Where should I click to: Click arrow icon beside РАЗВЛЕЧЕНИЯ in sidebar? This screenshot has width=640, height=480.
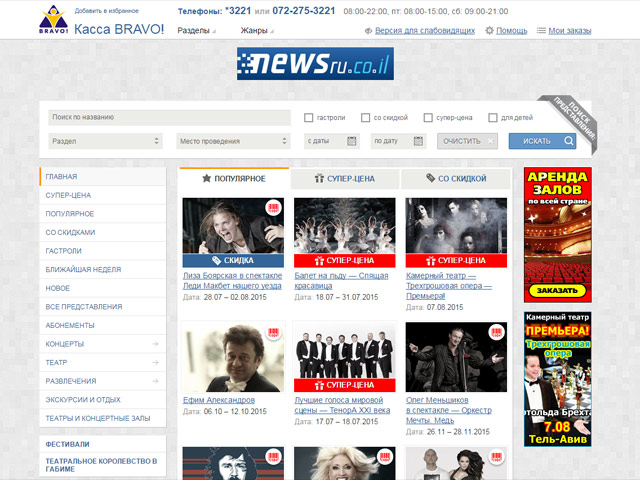[x=156, y=381]
